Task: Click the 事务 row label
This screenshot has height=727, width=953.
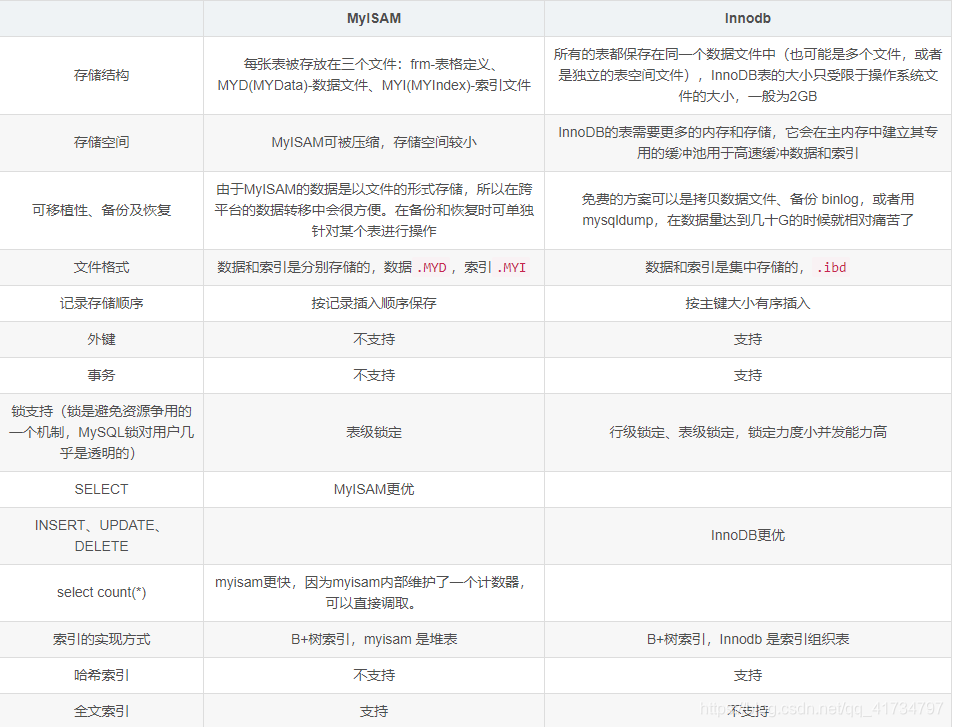Action: [x=101, y=375]
